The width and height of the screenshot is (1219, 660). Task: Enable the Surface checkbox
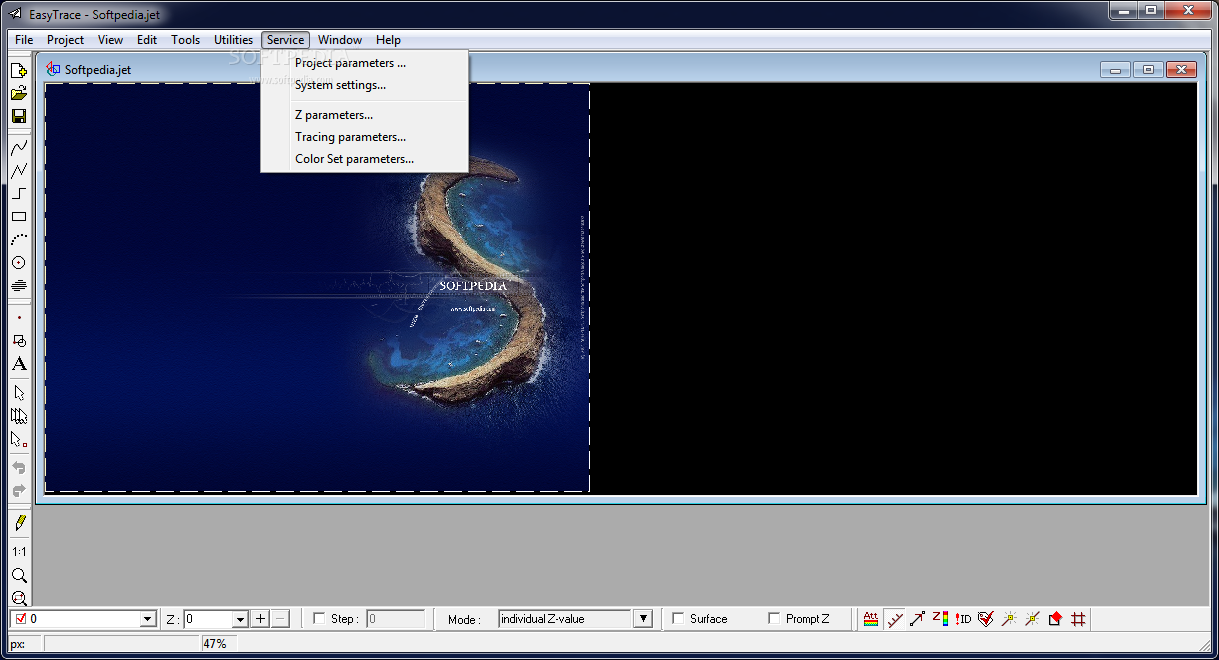678,619
